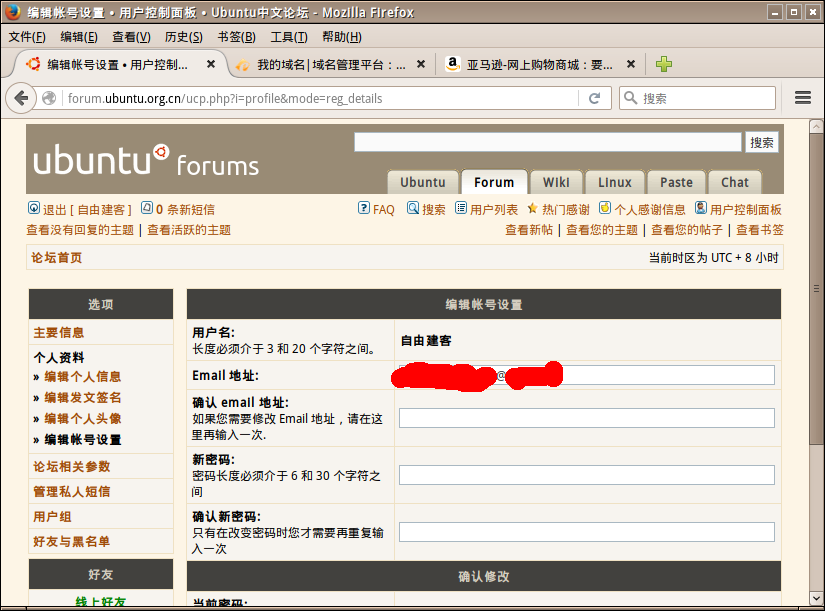Click the 用户列表 list icon
Viewport: 825px width, 611px height.
click(x=461, y=208)
